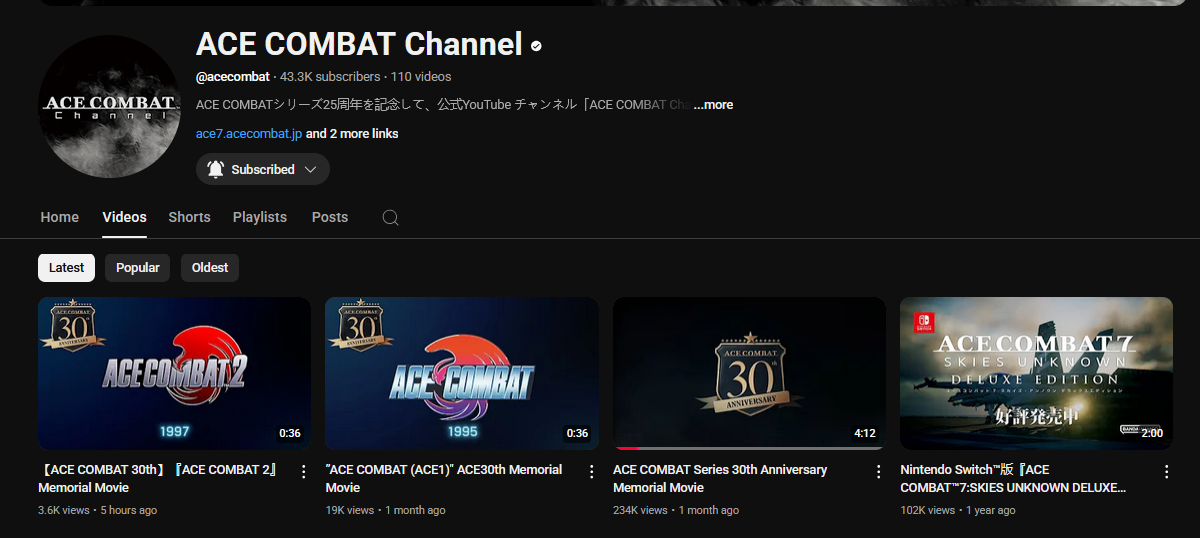Viewport: 1200px width, 538px height.
Task: Go to the Playlists tab
Action: point(260,217)
